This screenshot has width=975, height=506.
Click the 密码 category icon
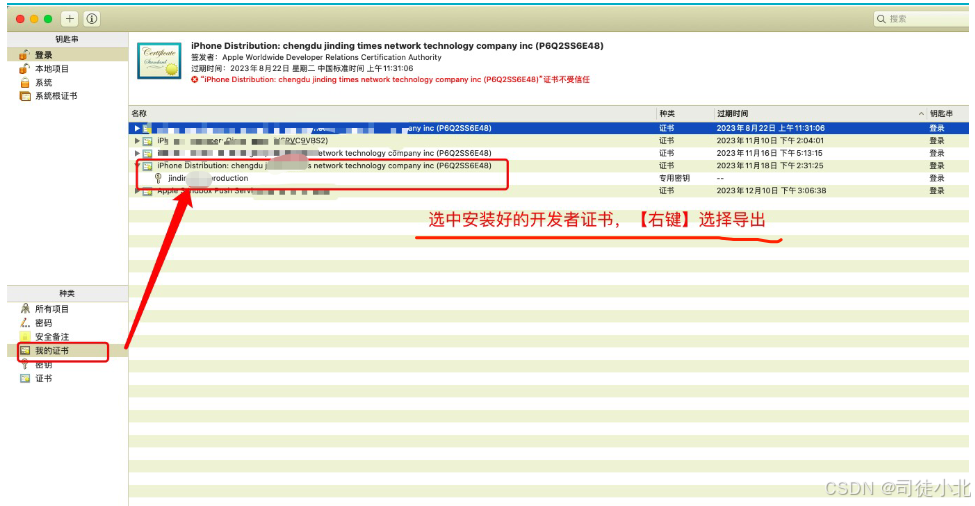(x=25, y=323)
